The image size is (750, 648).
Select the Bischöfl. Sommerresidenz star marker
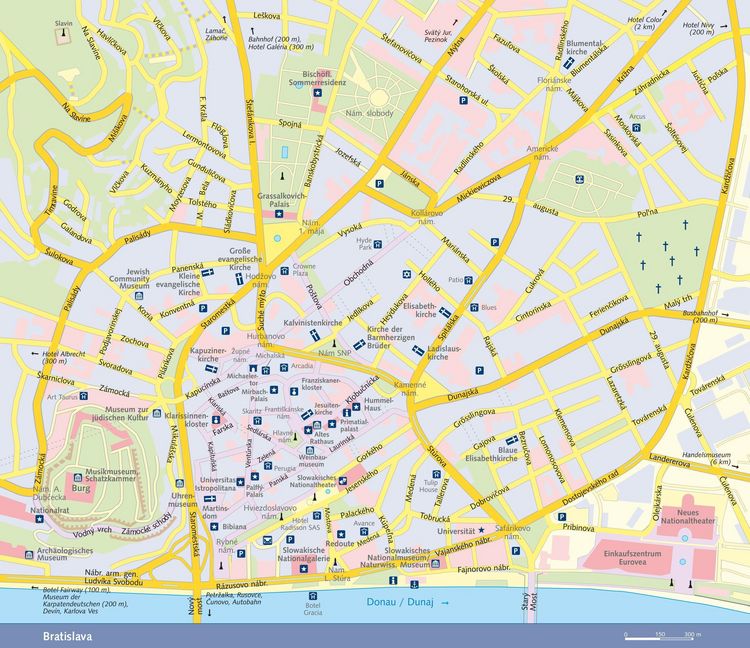click(317, 93)
